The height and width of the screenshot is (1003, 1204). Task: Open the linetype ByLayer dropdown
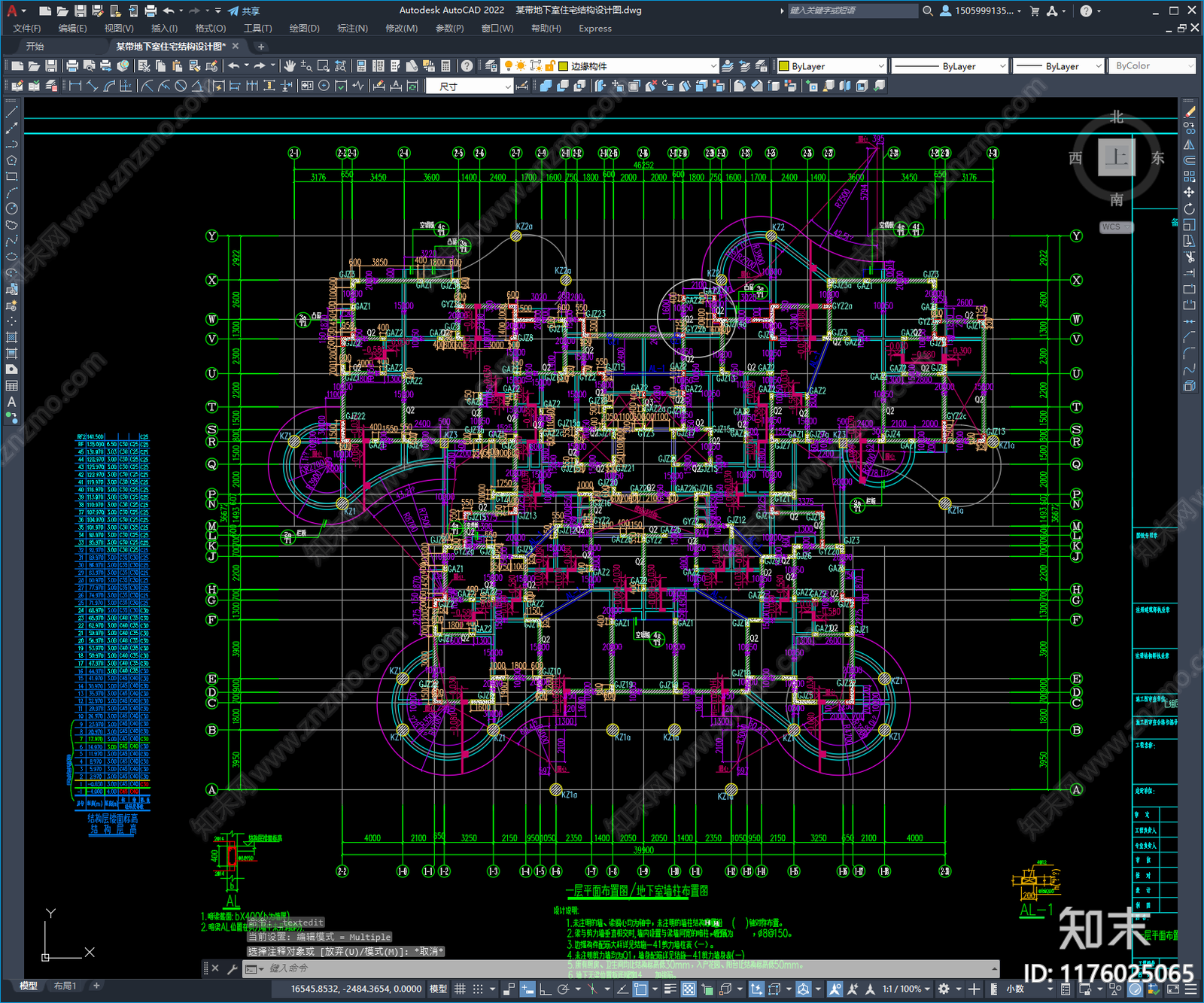pos(950,66)
